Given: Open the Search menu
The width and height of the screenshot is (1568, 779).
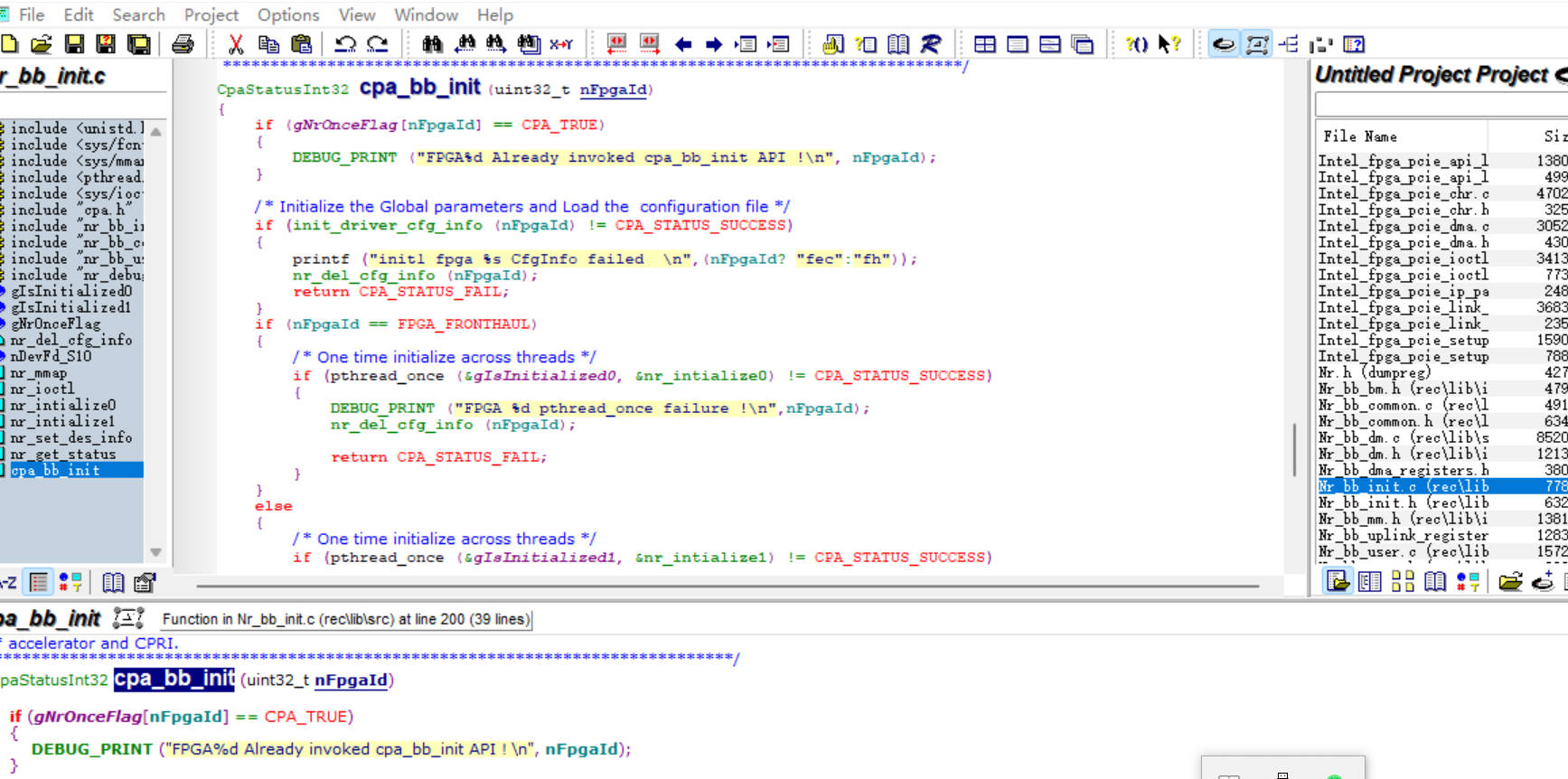Looking at the screenshot, I should [138, 14].
